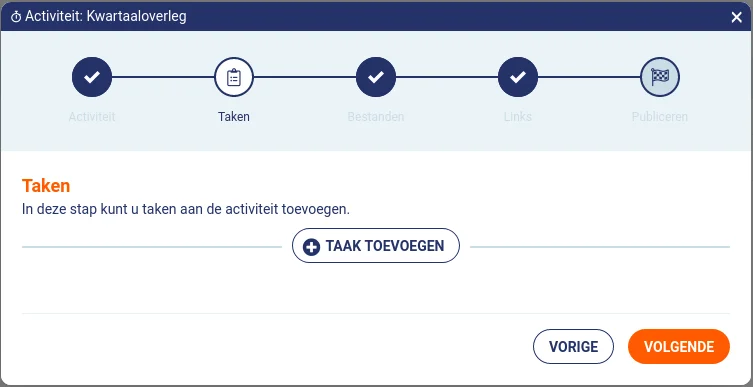
Task: Select the clipboard icon of the Taken step
Action: pos(234,77)
